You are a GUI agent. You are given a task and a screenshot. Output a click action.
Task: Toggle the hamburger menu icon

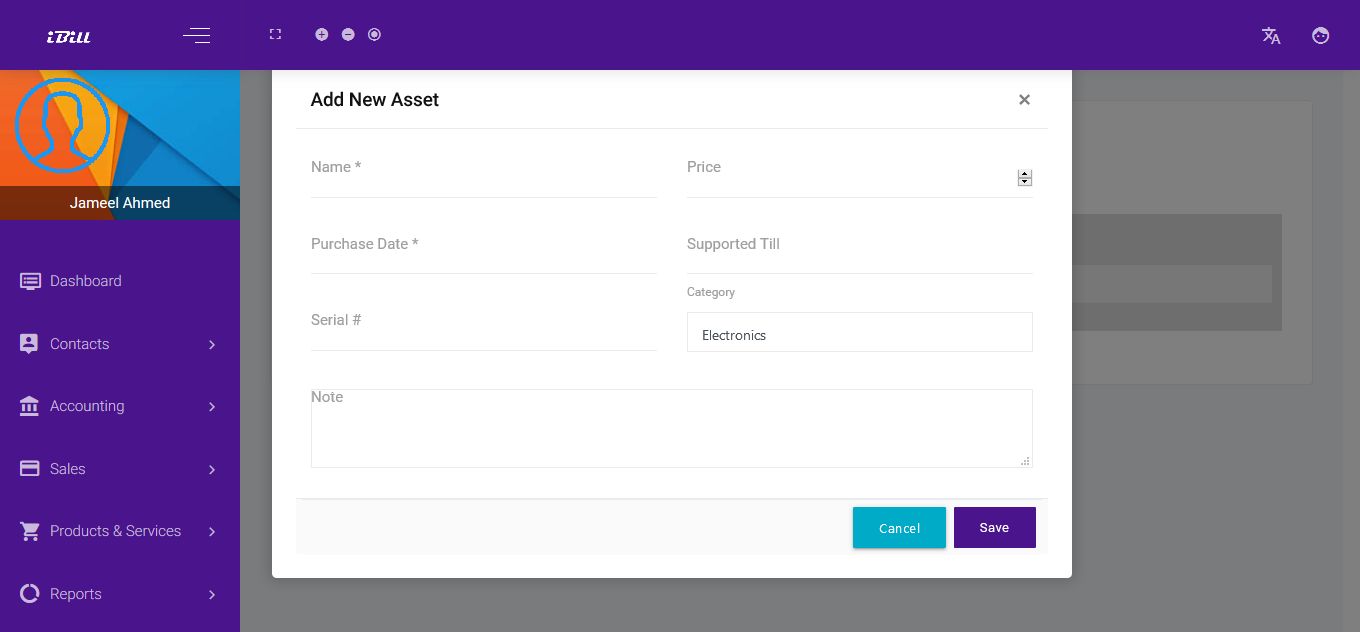196,35
